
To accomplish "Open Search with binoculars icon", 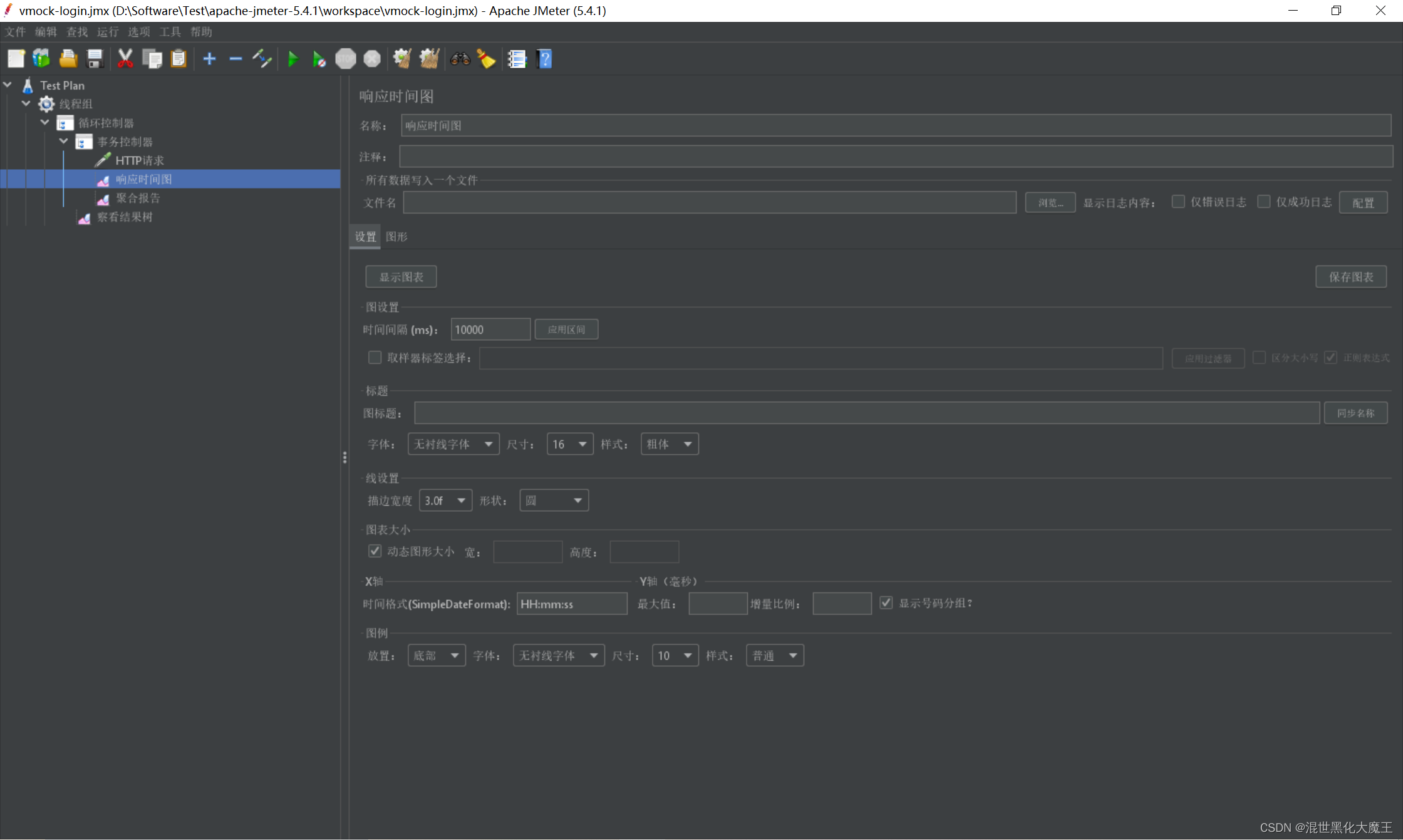I will [x=460, y=59].
